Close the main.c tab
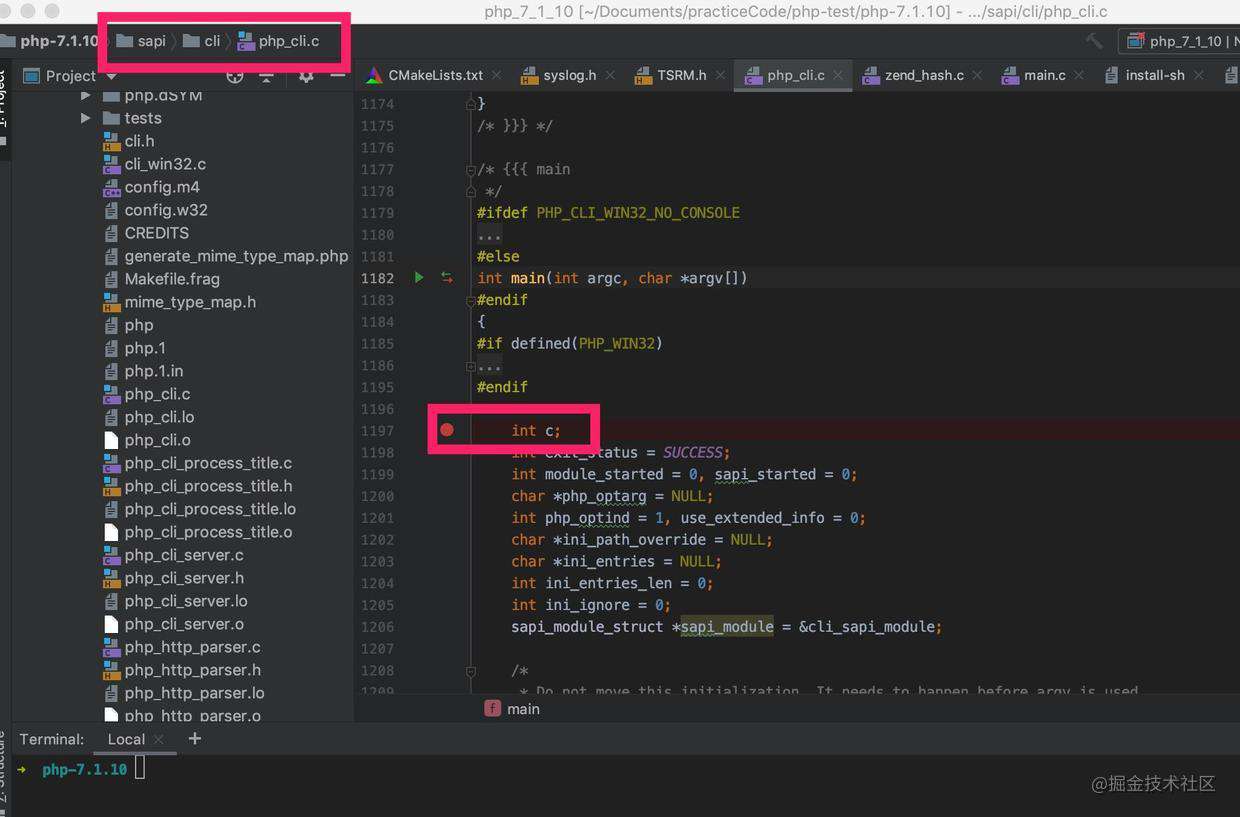1240x817 pixels. [x=1079, y=75]
